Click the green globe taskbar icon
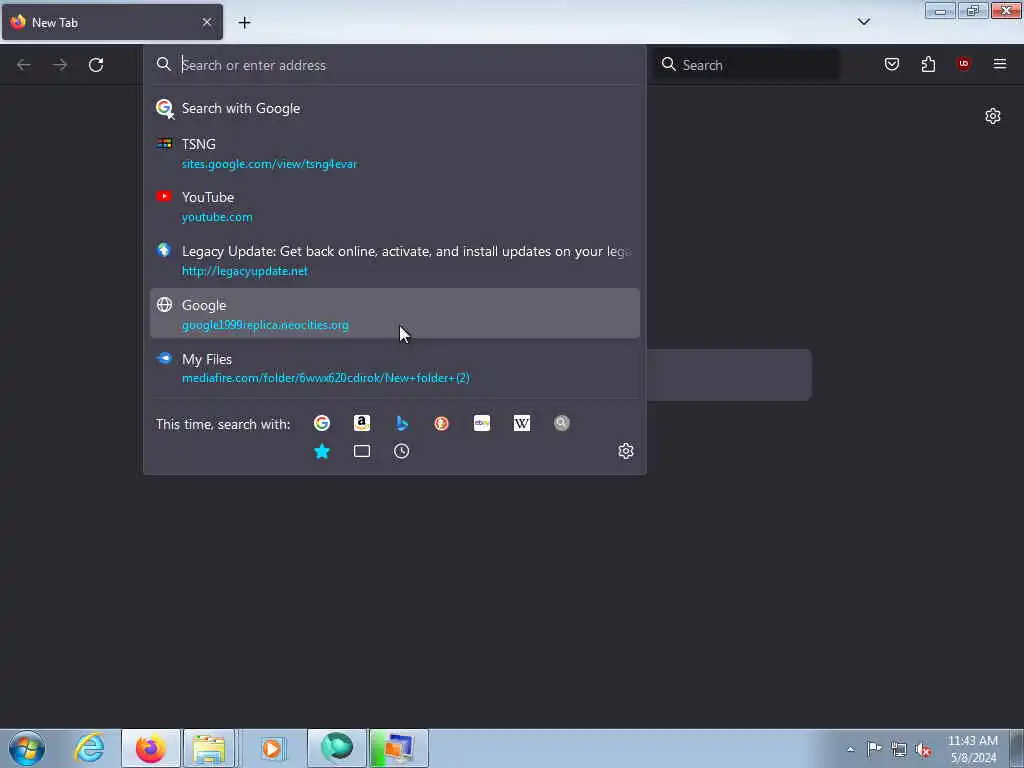Image resolution: width=1024 pixels, height=768 pixels. tap(337, 748)
